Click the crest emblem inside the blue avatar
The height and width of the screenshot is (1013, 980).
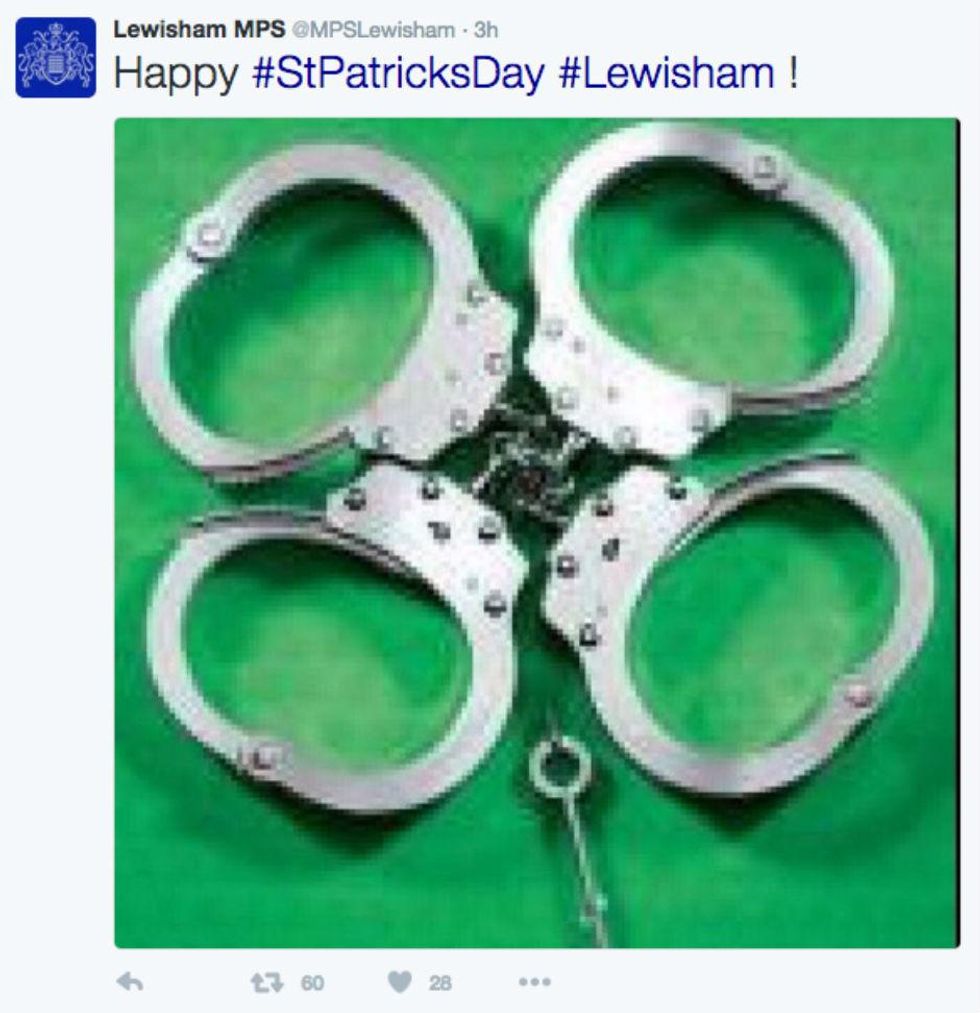pyautogui.click(x=56, y=56)
